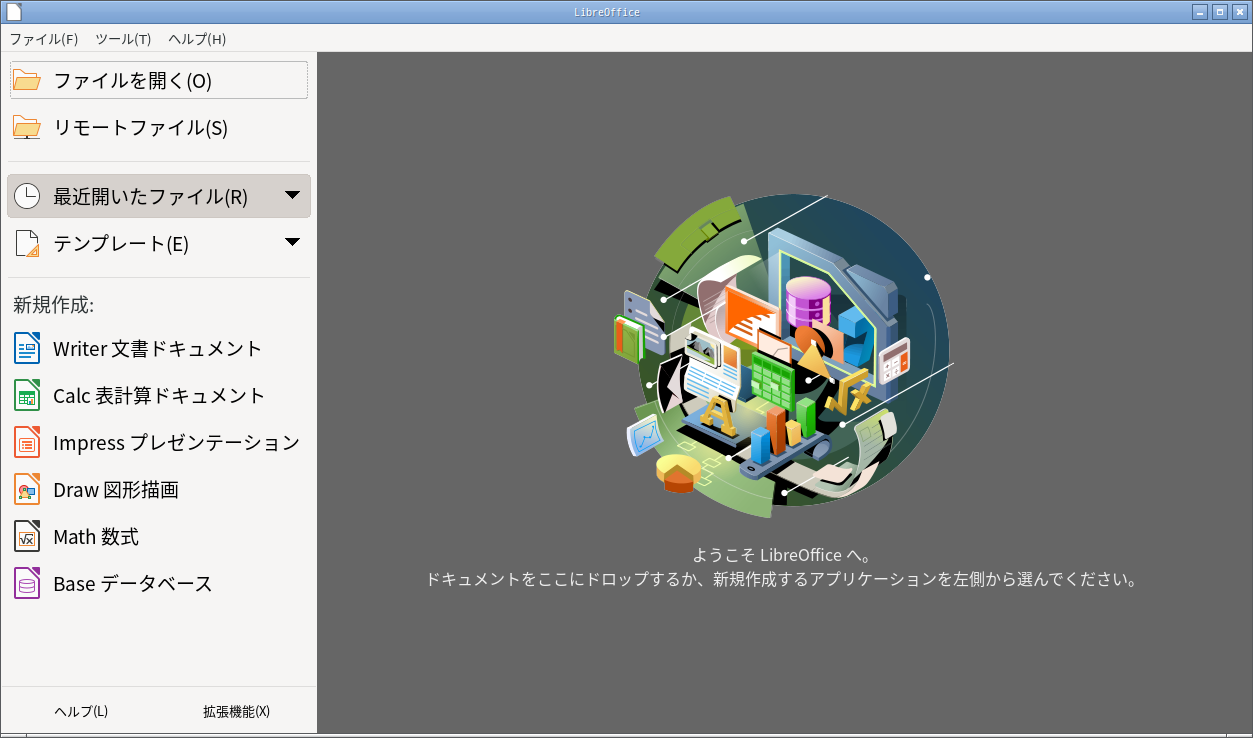The image size is (1253, 738).
Task: Click the Math formula icon
Action: click(x=27, y=536)
